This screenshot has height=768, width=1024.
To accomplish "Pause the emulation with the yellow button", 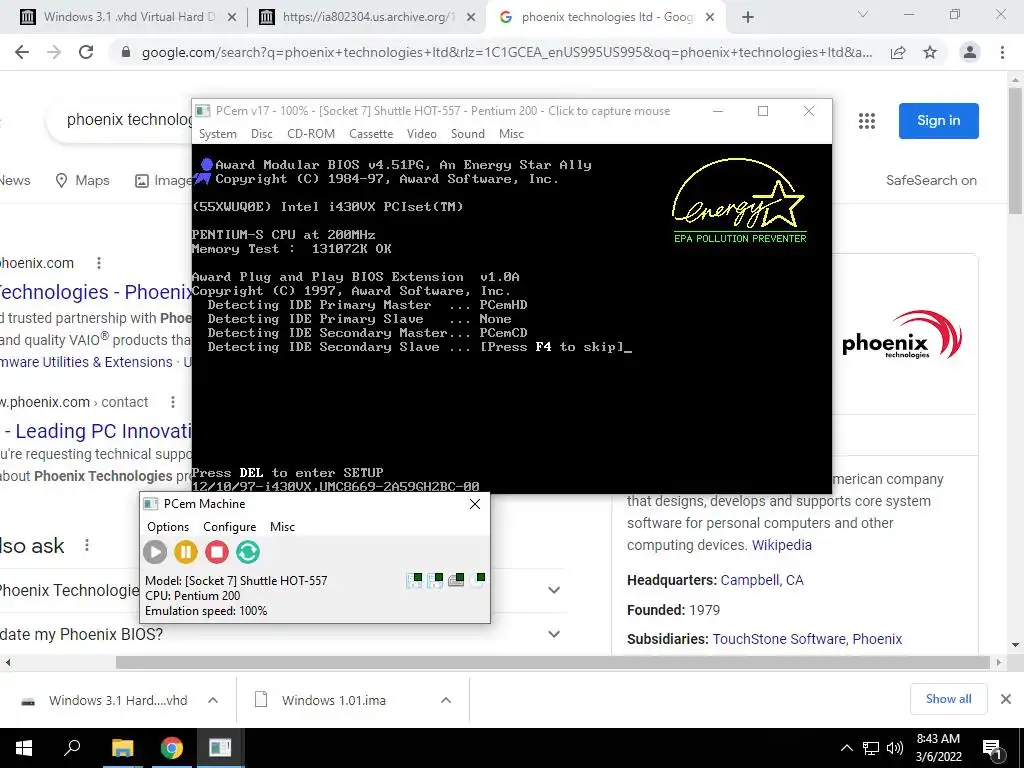I will pos(185,552).
